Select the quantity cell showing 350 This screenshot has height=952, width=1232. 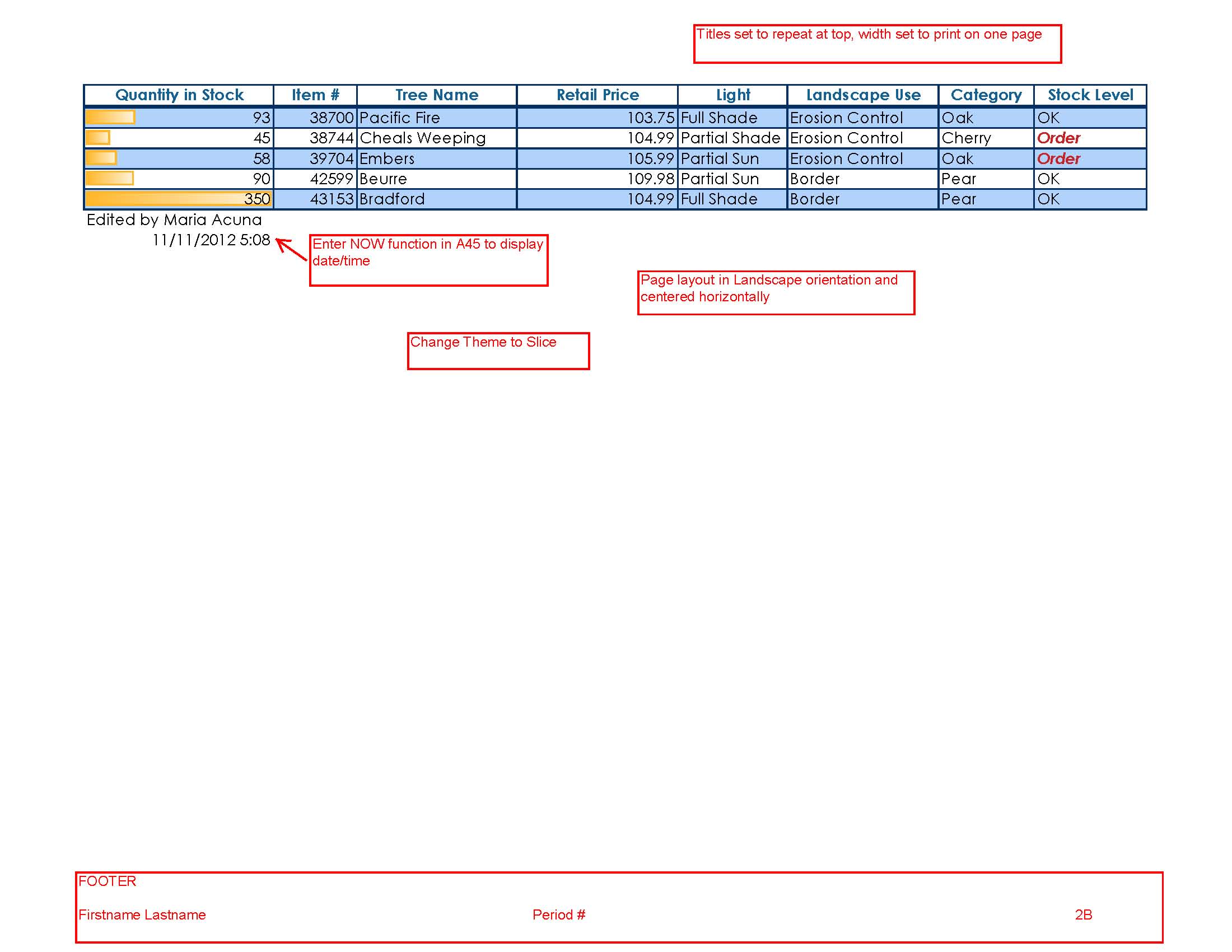[x=179, y=199]
